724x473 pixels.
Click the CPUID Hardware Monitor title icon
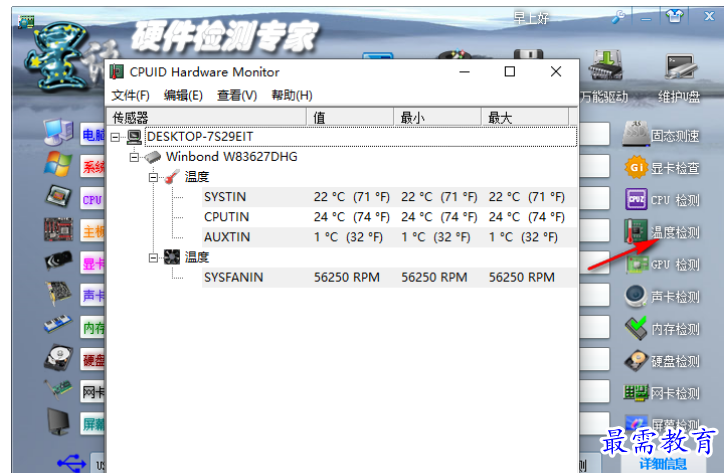click(117, 72)
